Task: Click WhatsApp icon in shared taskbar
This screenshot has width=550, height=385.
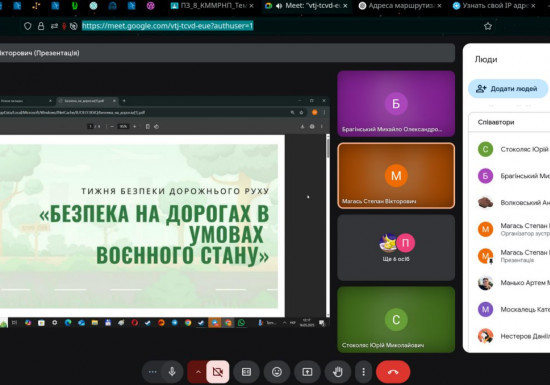Action: click(x=241, y=323)
